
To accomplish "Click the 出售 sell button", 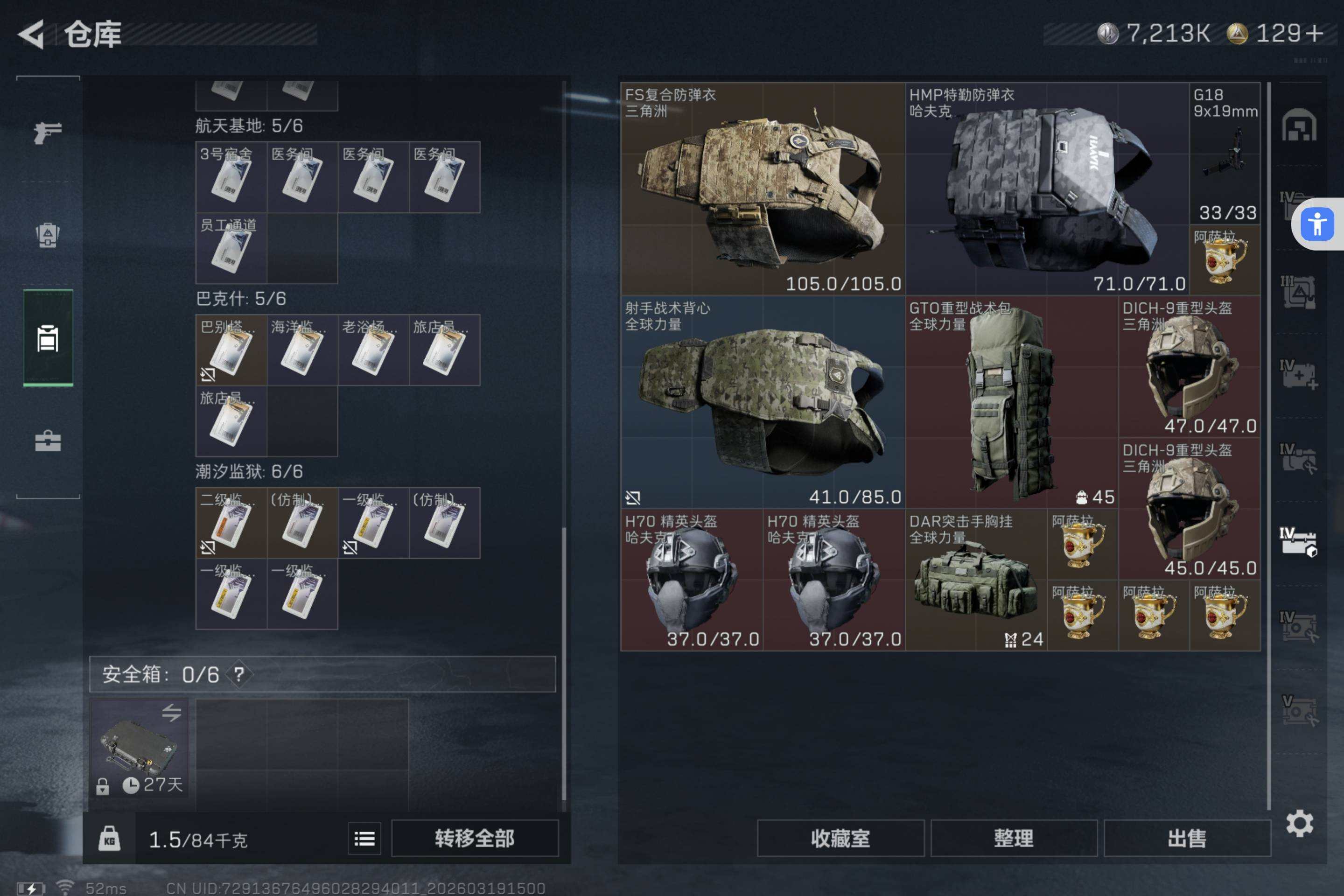I will tap(1187, 838).
